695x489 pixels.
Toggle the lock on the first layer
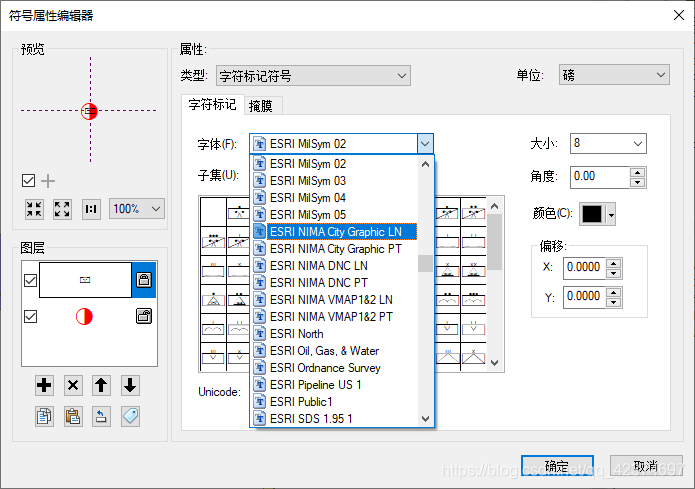[x=144, y=280]
